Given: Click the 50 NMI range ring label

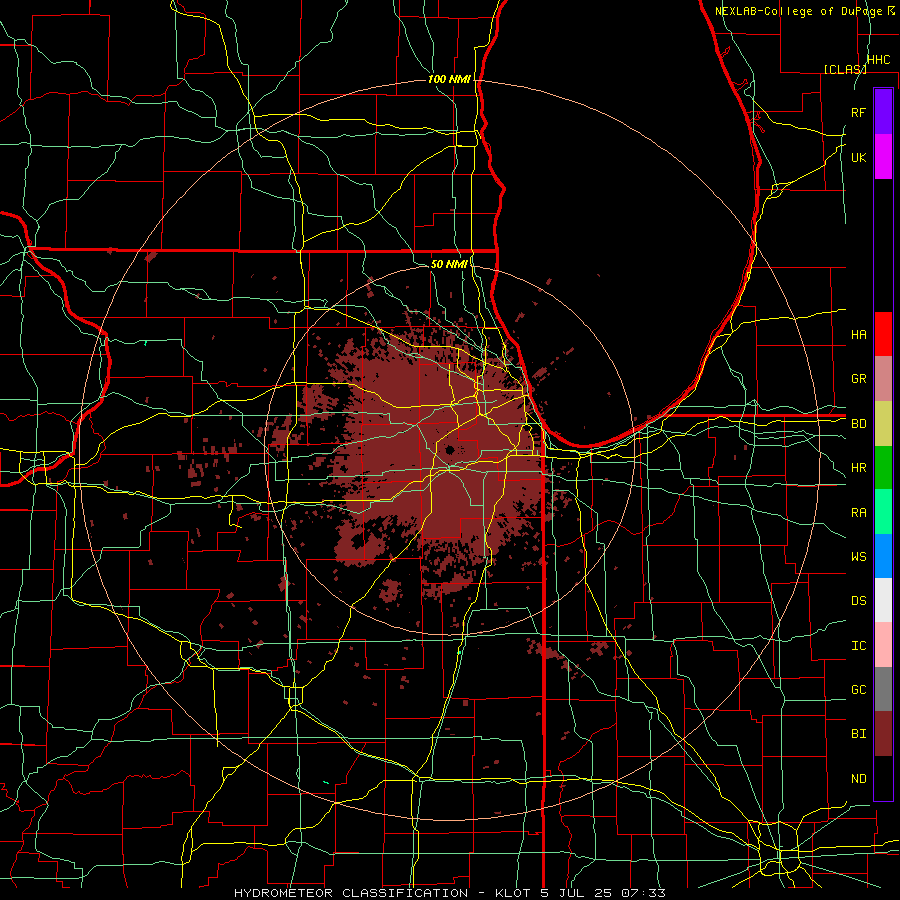Looking at the screenshot, I should (449, 264).
